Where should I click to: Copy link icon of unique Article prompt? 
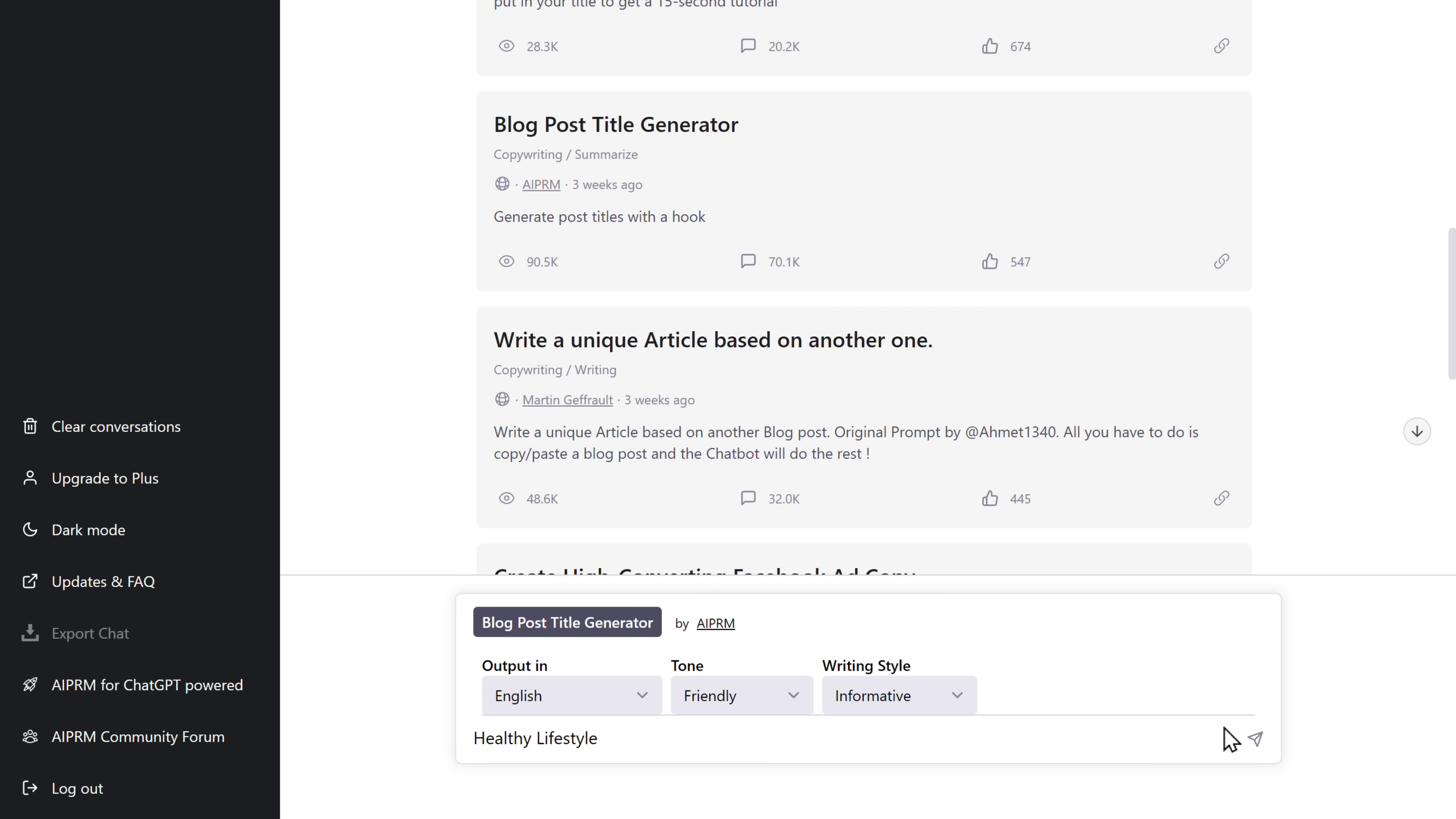click(x=1221, y=499)
